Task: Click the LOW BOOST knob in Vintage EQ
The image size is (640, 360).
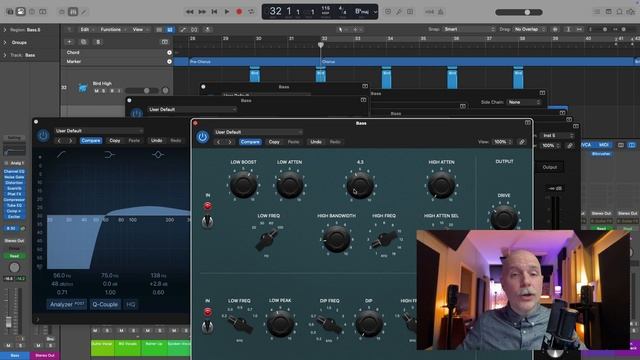Action: coord(244,185)
